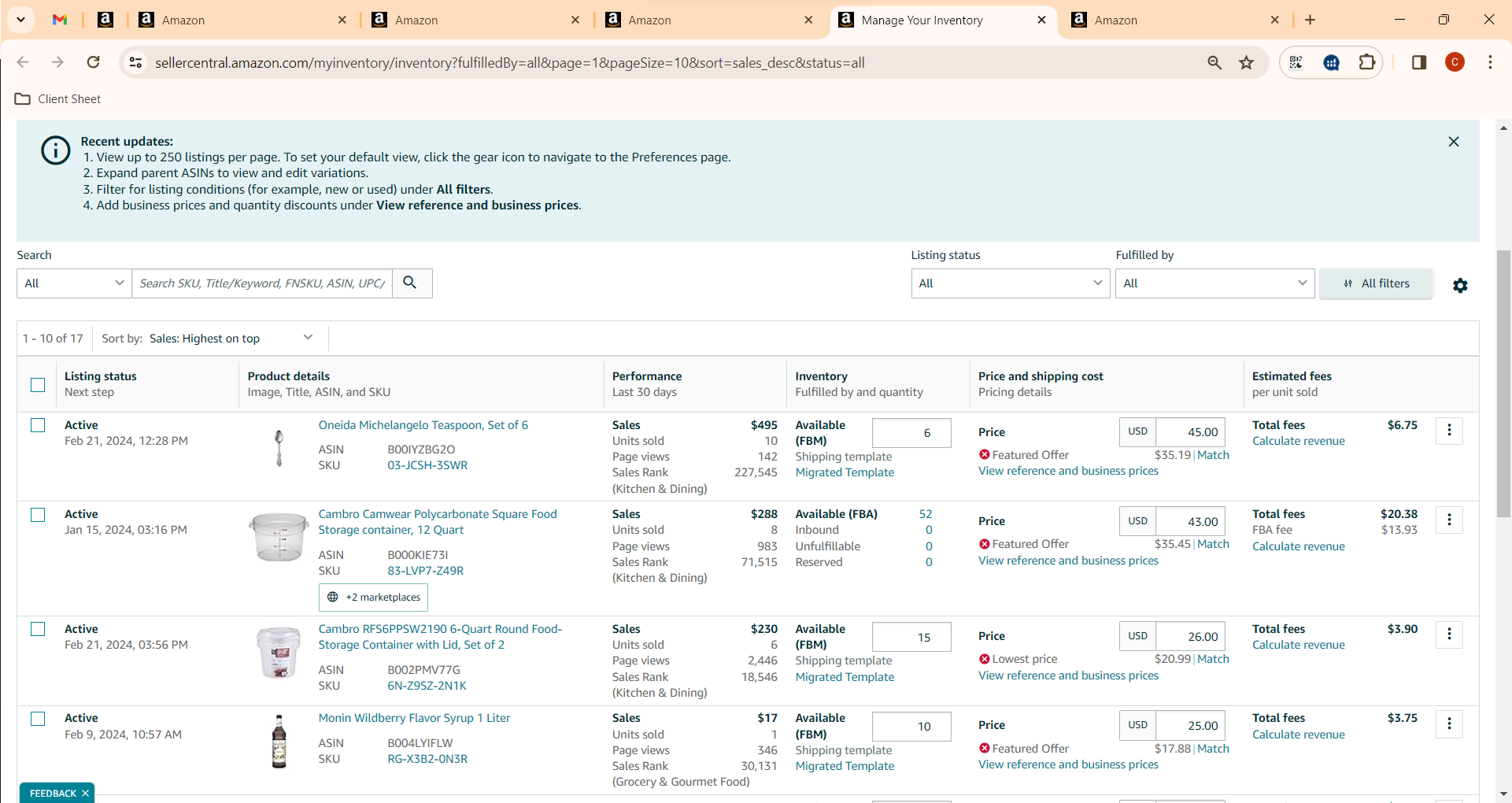The height and width of the screenshot is (803, 1512).
Task: Select the Cambro 12 Quart row checkbox
Action: click(38, 515)
